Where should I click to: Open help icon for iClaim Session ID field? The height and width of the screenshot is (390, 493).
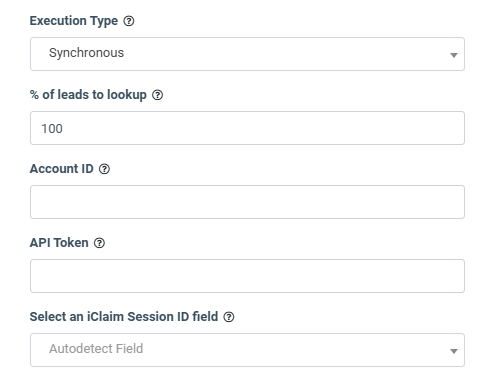click(x=229, y=317)
